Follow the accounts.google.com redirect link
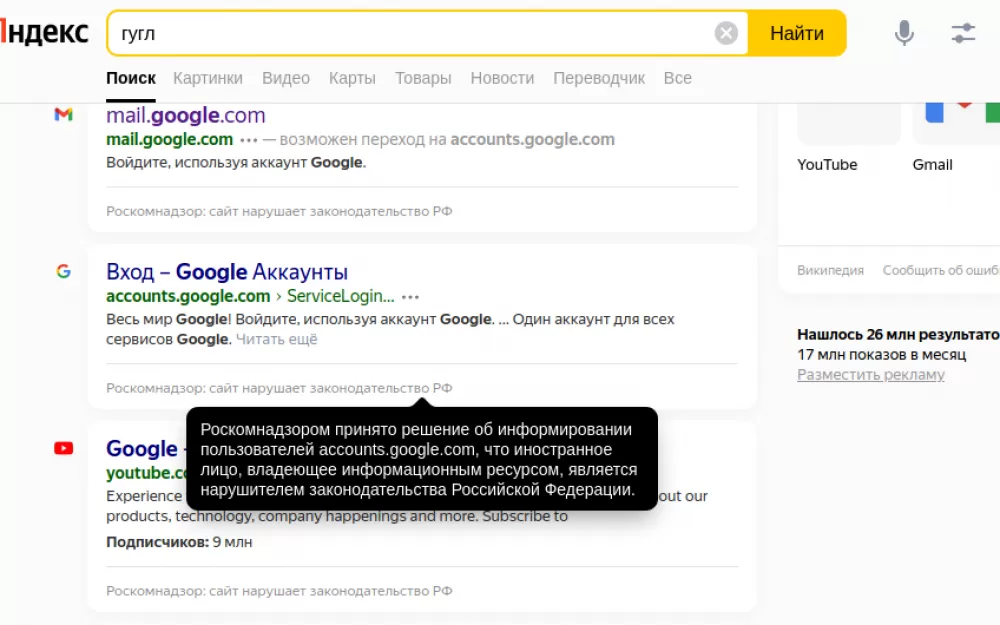The image size is (1000, 625). pyautogui.click(x=533, y=139)
